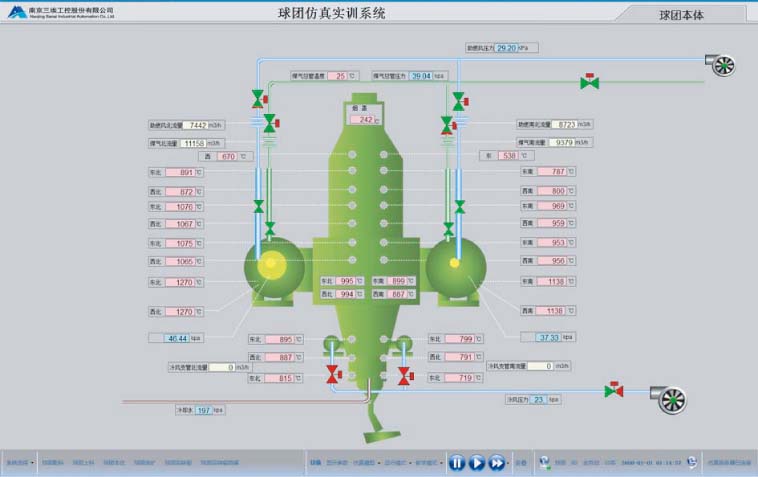Open the leftmost bottom-bar system dropdown
Image resolution: width=758 pixels, height=477 pixels.
[x=20, y=463]
